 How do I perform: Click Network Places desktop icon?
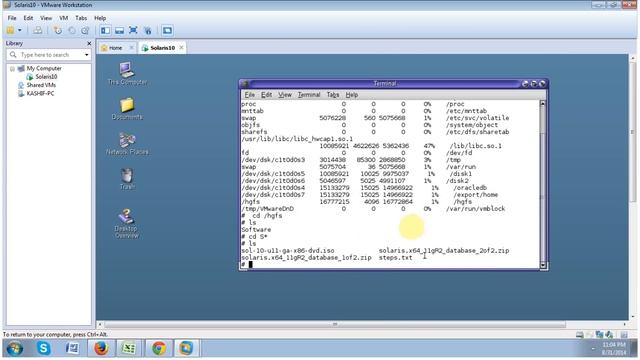tap(127, 144)
